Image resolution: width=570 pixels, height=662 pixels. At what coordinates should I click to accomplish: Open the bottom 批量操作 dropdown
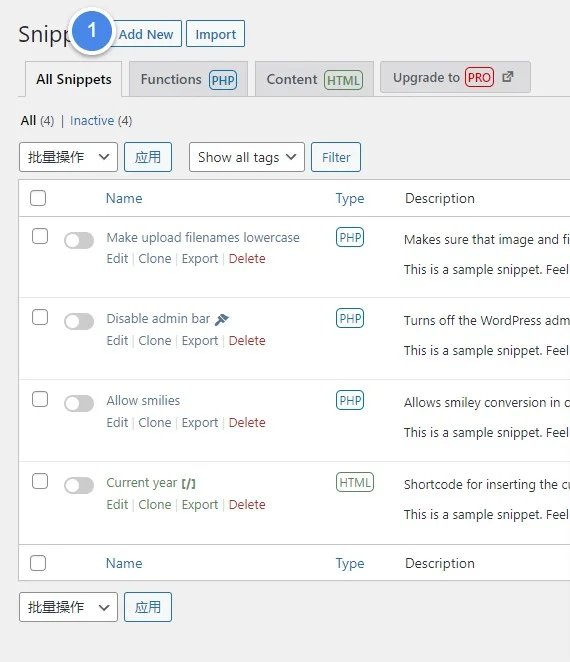point(68,607)
